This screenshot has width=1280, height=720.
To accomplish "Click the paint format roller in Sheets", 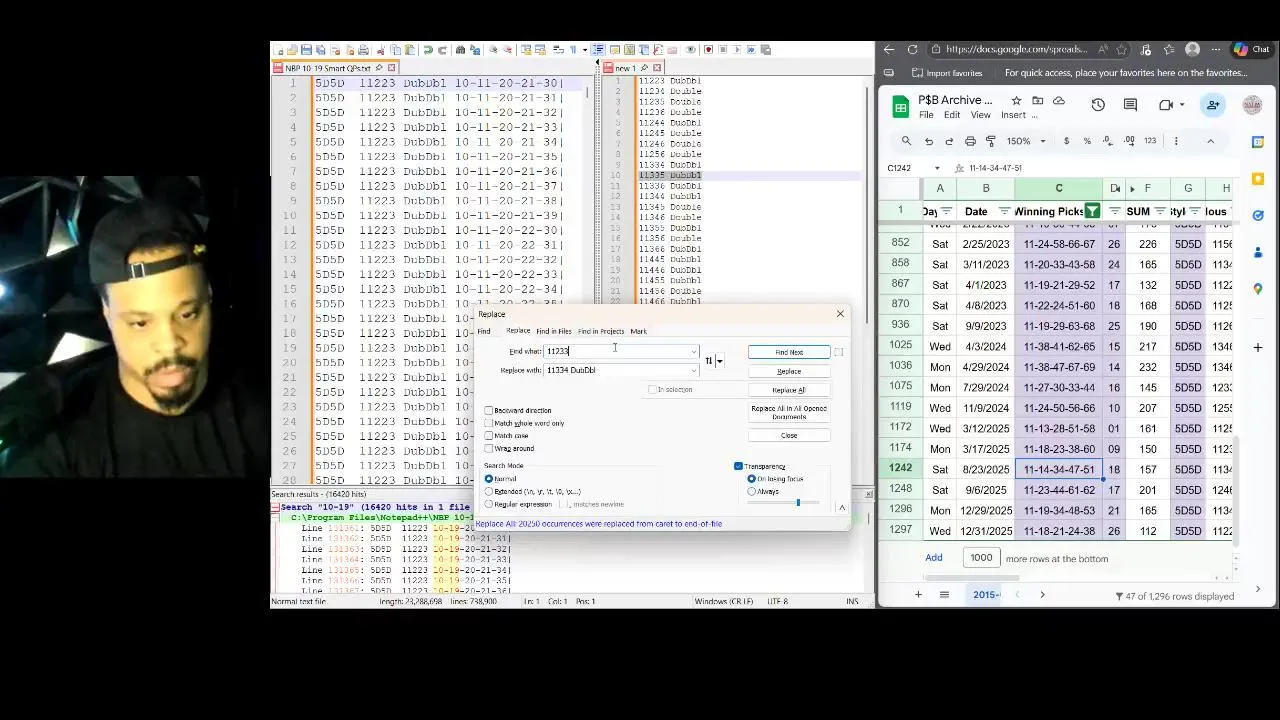I will click(x=991, y=141).
